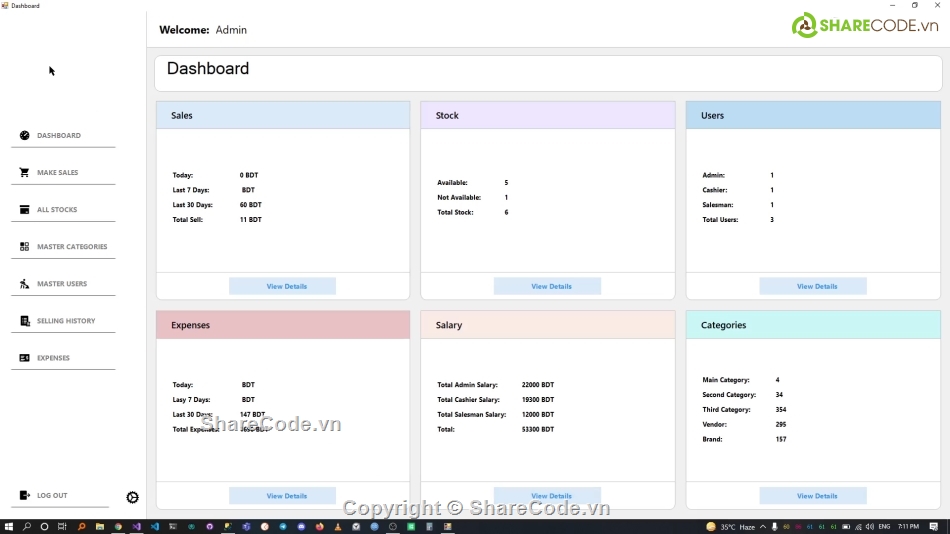Click the "Vendor:" label

tap(714, 424)
